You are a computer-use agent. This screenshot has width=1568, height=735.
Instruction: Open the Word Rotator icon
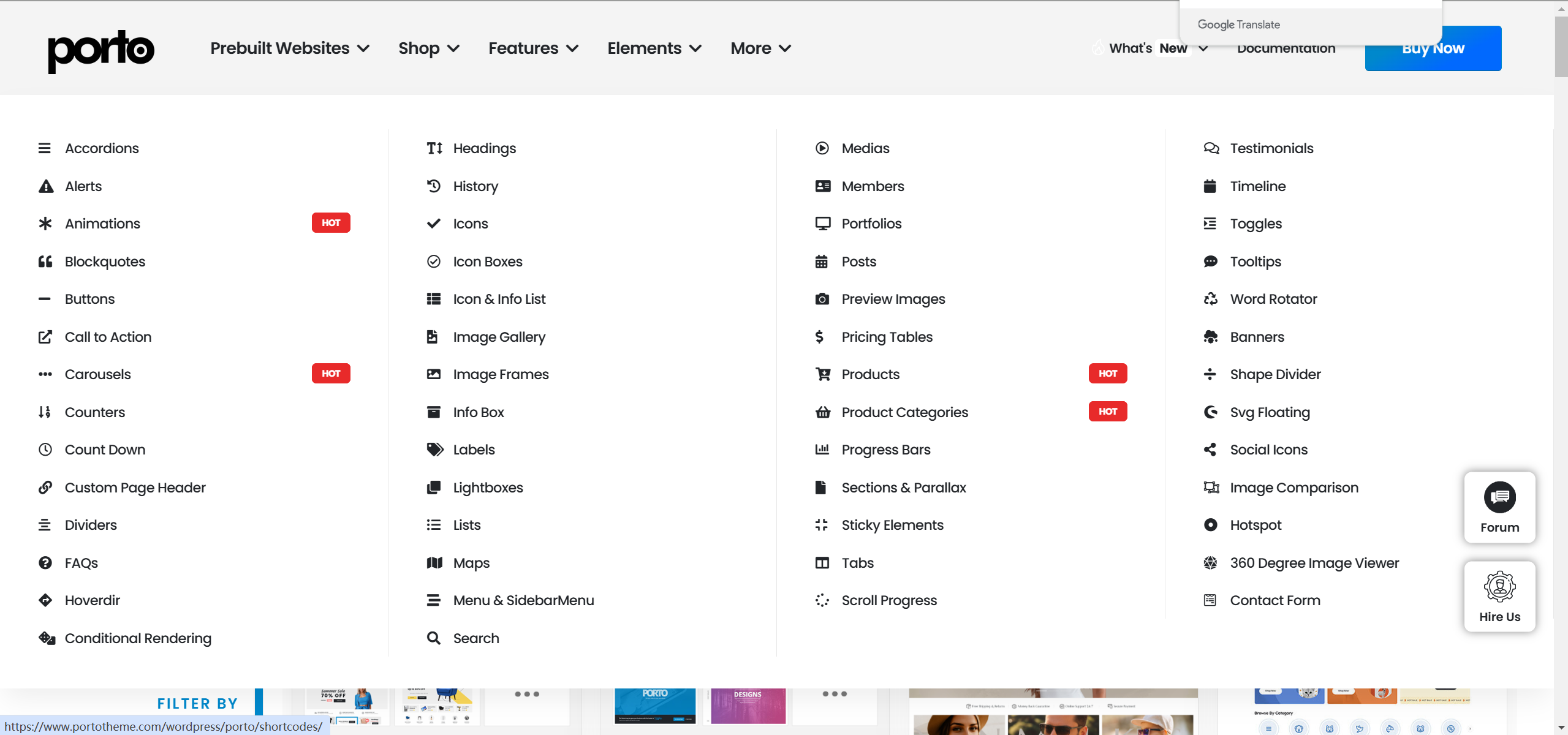tap(1211, 298)
